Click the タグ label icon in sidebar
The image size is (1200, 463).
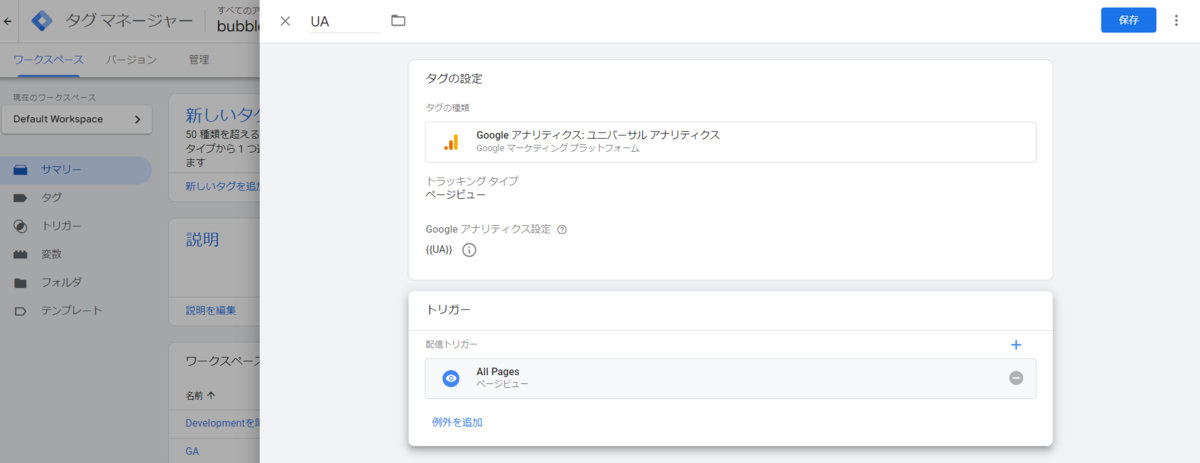(x=20, y=198)
